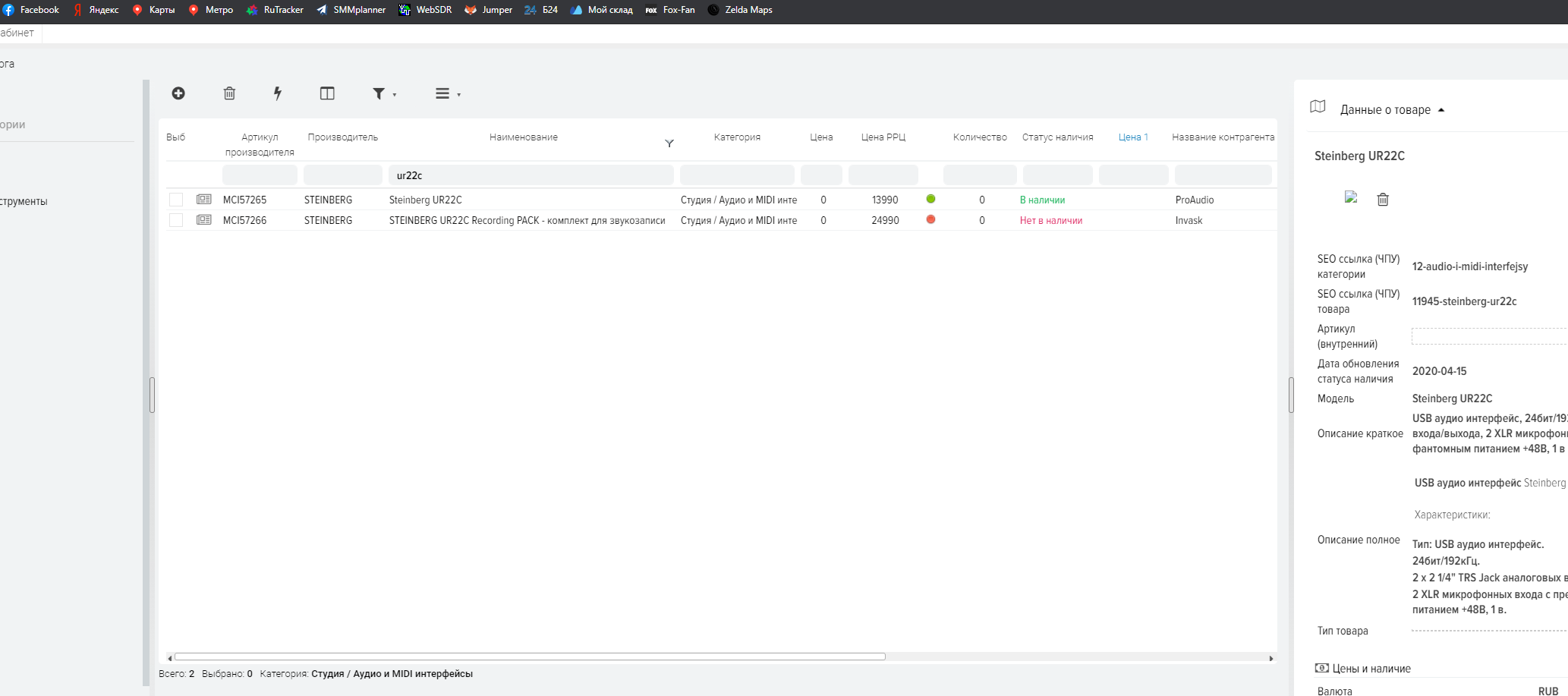Open the Мой склад bookmark

[602, 10]
